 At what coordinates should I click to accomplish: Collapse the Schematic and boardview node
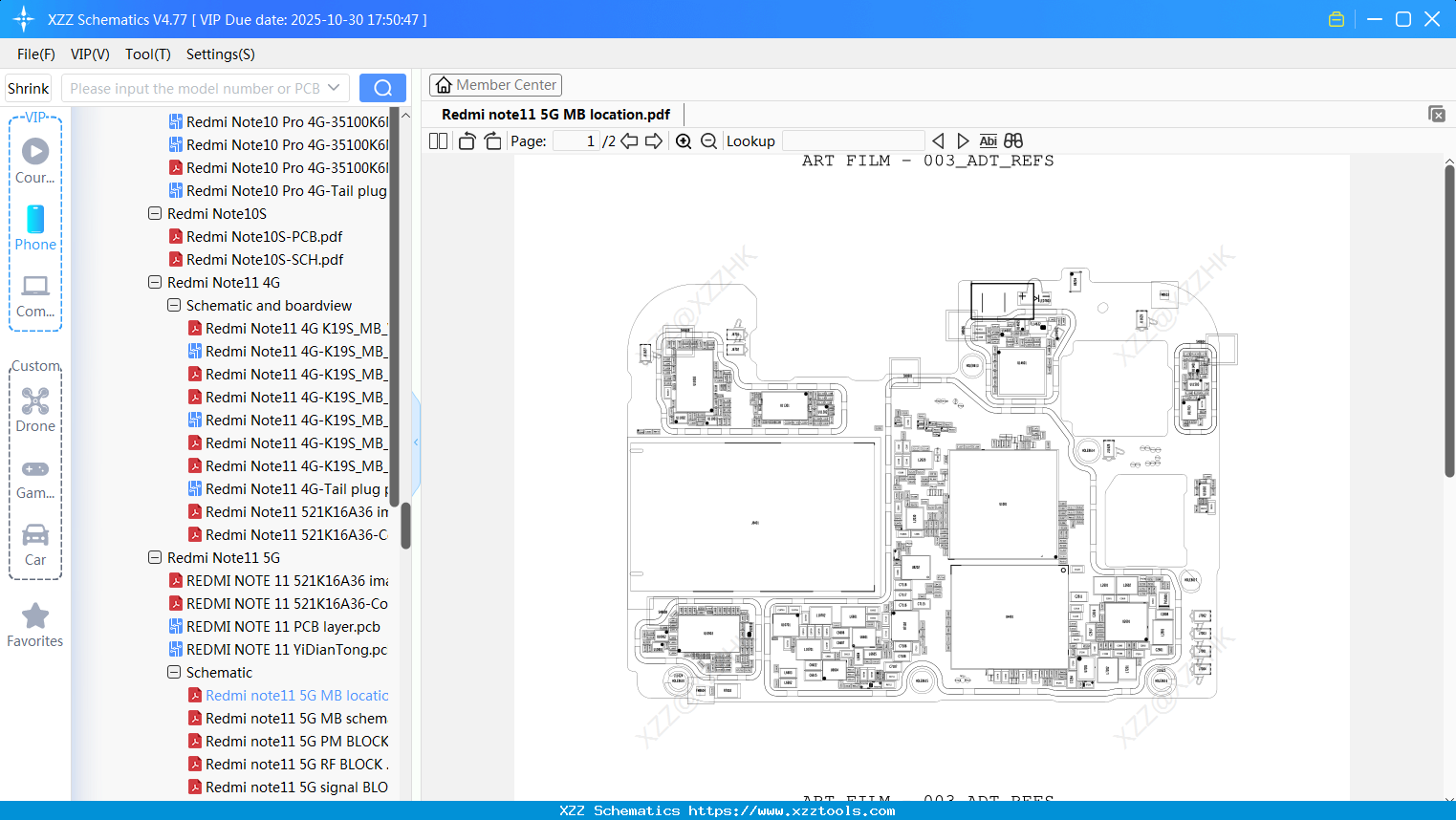point(173,305)
